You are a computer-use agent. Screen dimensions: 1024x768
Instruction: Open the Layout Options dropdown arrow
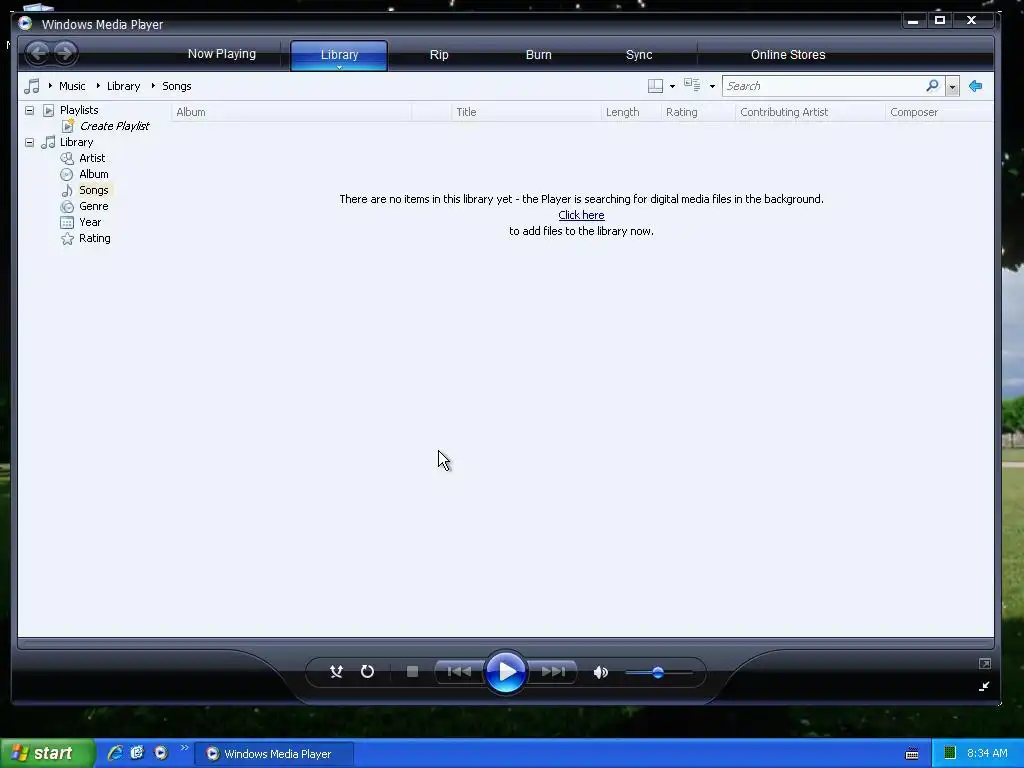tap(672, 86)
